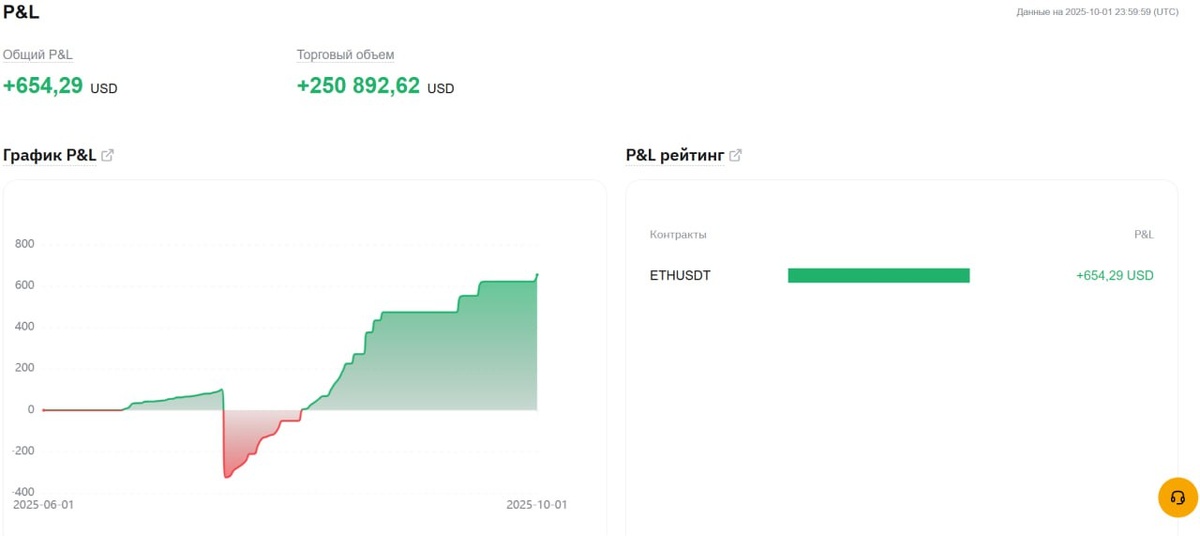Click the P&L рейтинг section heading
This screenshot has height=536, width=1200.
point(674,155)
